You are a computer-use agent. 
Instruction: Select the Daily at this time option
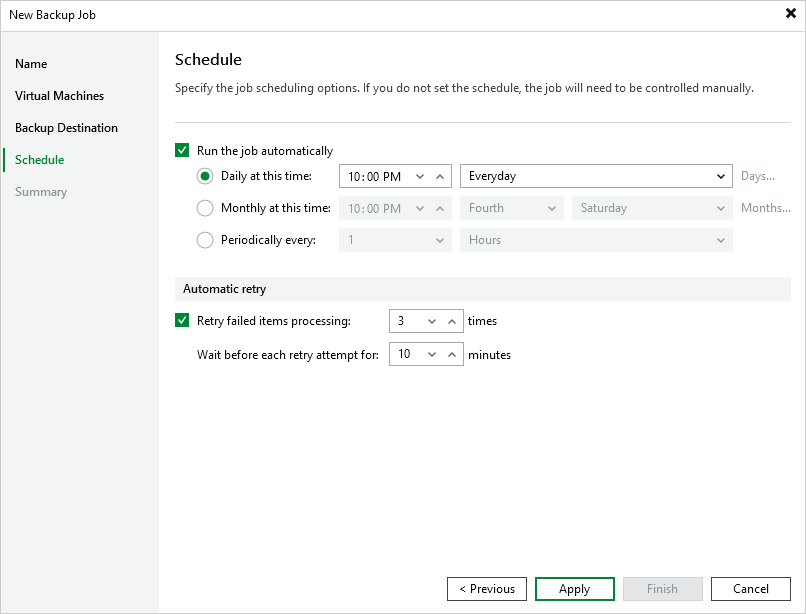[205, 176]
